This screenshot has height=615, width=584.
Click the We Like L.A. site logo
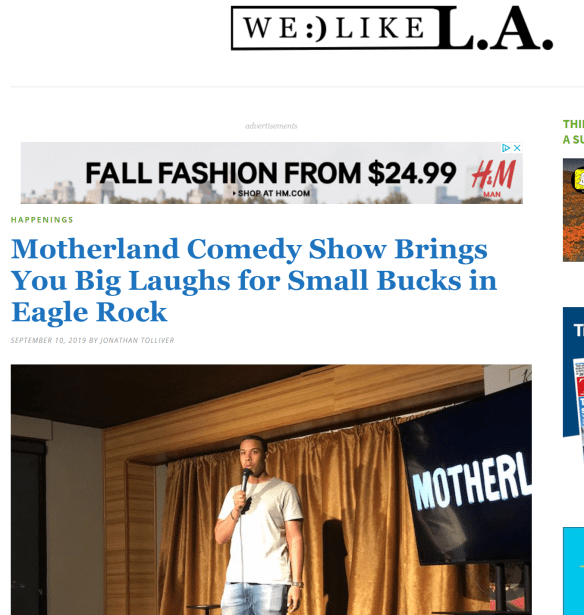tap(392, 28)
